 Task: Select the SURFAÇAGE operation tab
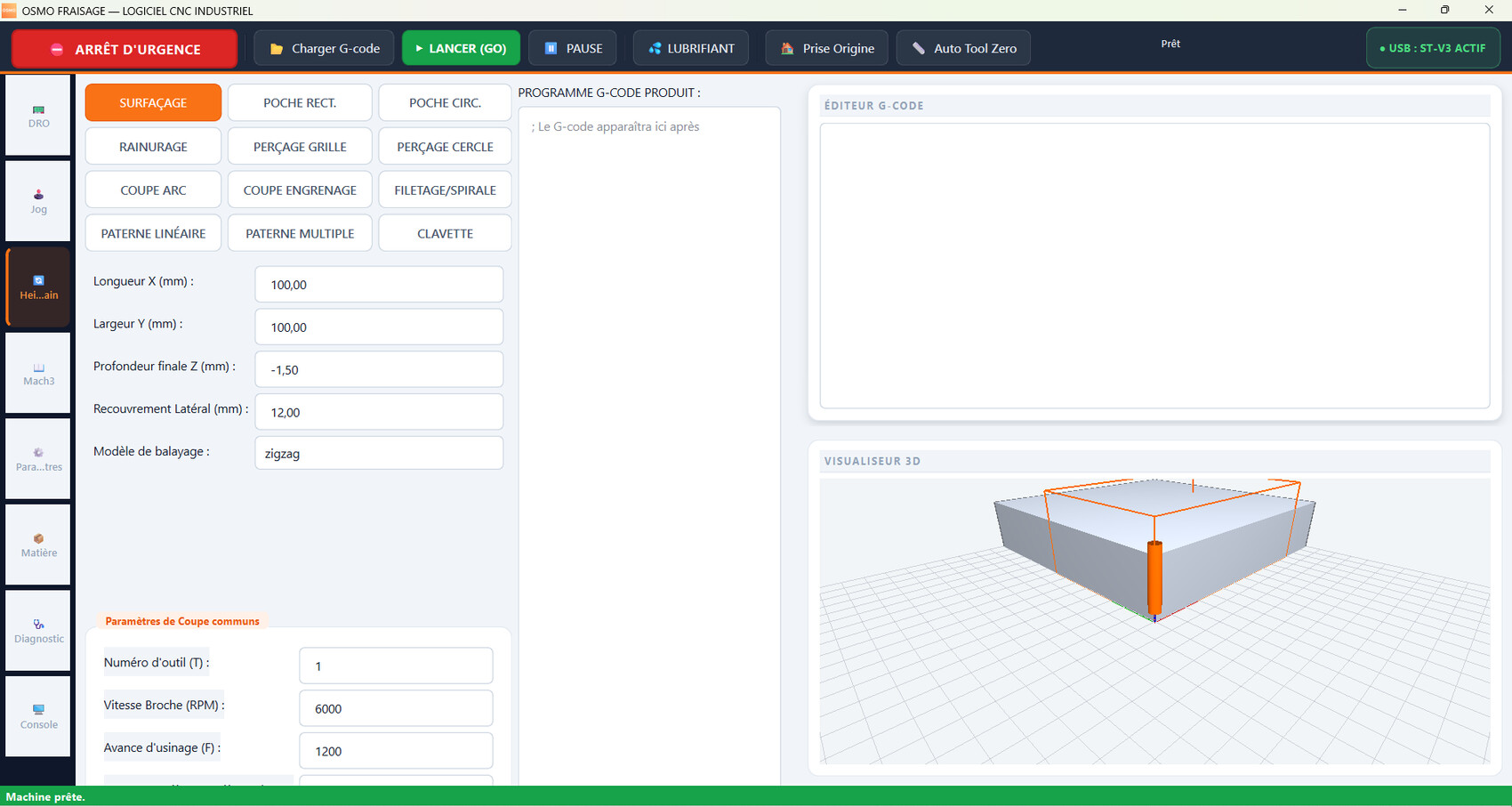click(x=153, y=102)
